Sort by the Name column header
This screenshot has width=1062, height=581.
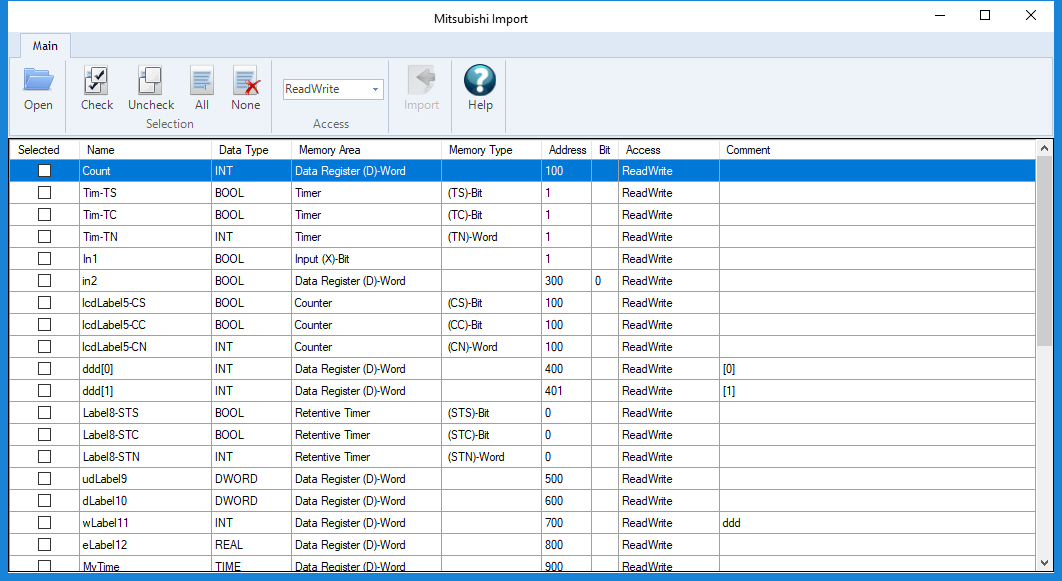[145, 150]
